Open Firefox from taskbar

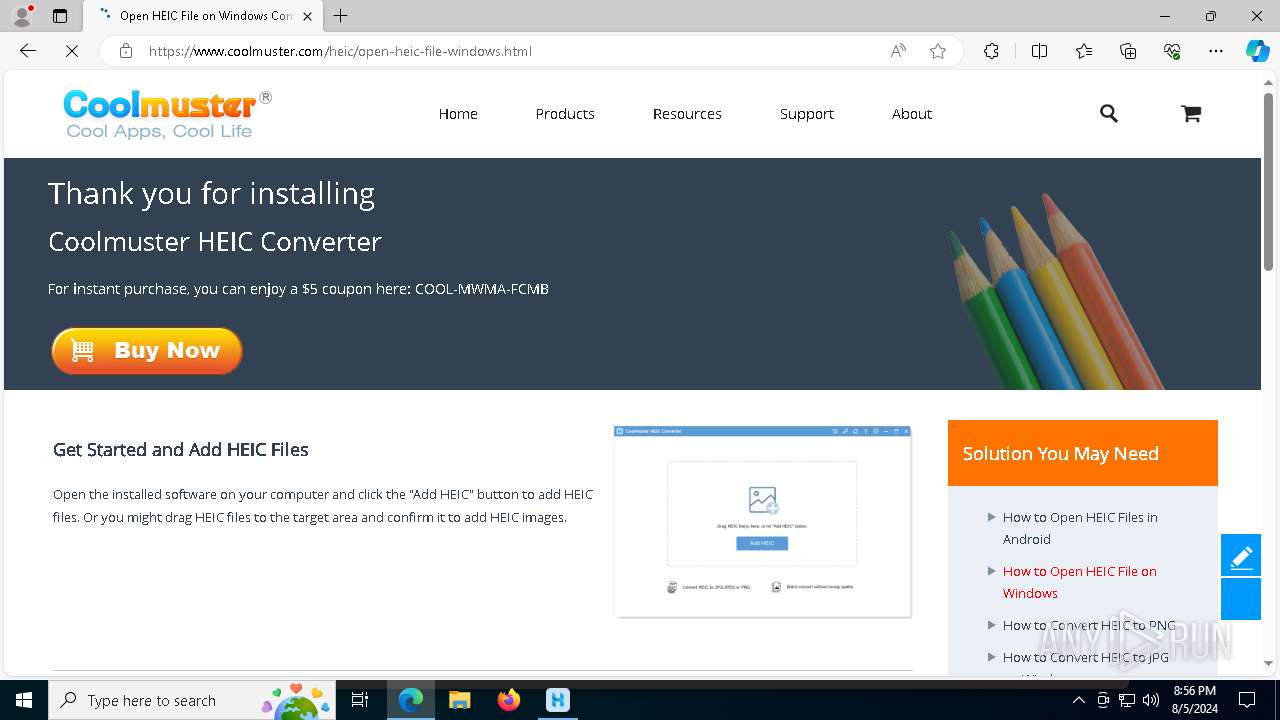(x=509, y=700)
